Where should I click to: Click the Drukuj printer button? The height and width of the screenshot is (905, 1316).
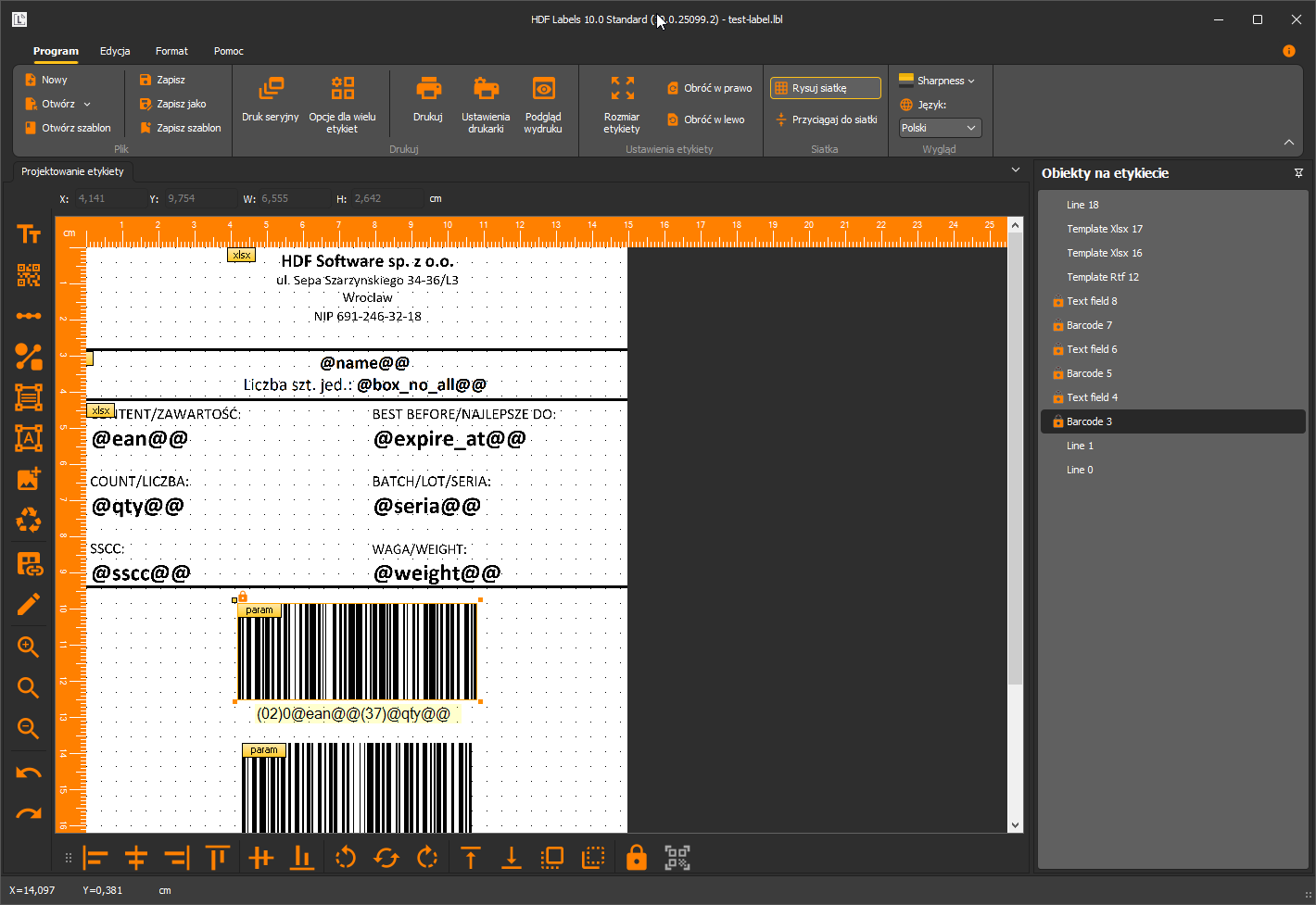click(x=428, y=101)
